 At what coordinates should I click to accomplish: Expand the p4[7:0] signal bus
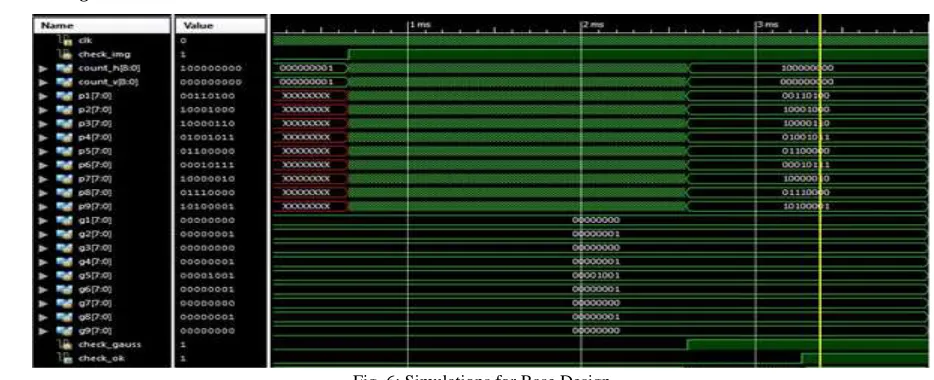point(42,137)
